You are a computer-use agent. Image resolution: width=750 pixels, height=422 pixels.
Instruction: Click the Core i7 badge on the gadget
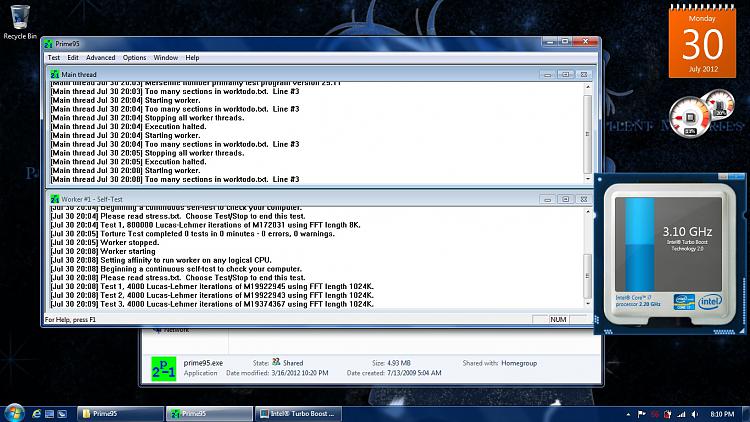[684, 302]
